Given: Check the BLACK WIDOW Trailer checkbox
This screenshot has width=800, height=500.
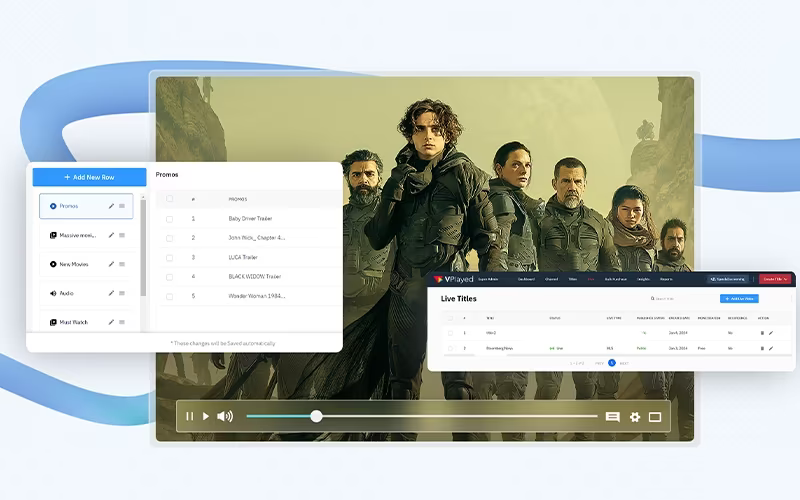Looking at the screenshot, I should coord(169,277).
